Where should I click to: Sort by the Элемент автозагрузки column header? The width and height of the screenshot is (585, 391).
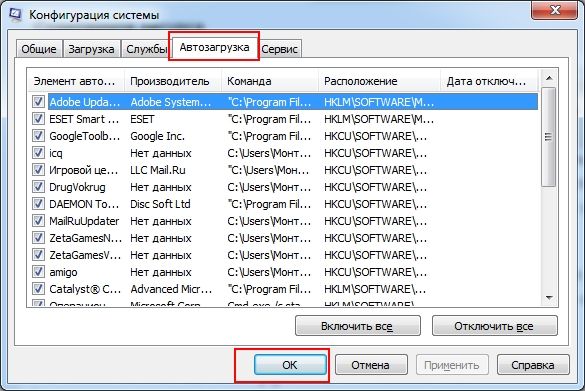tap(76, 81)
